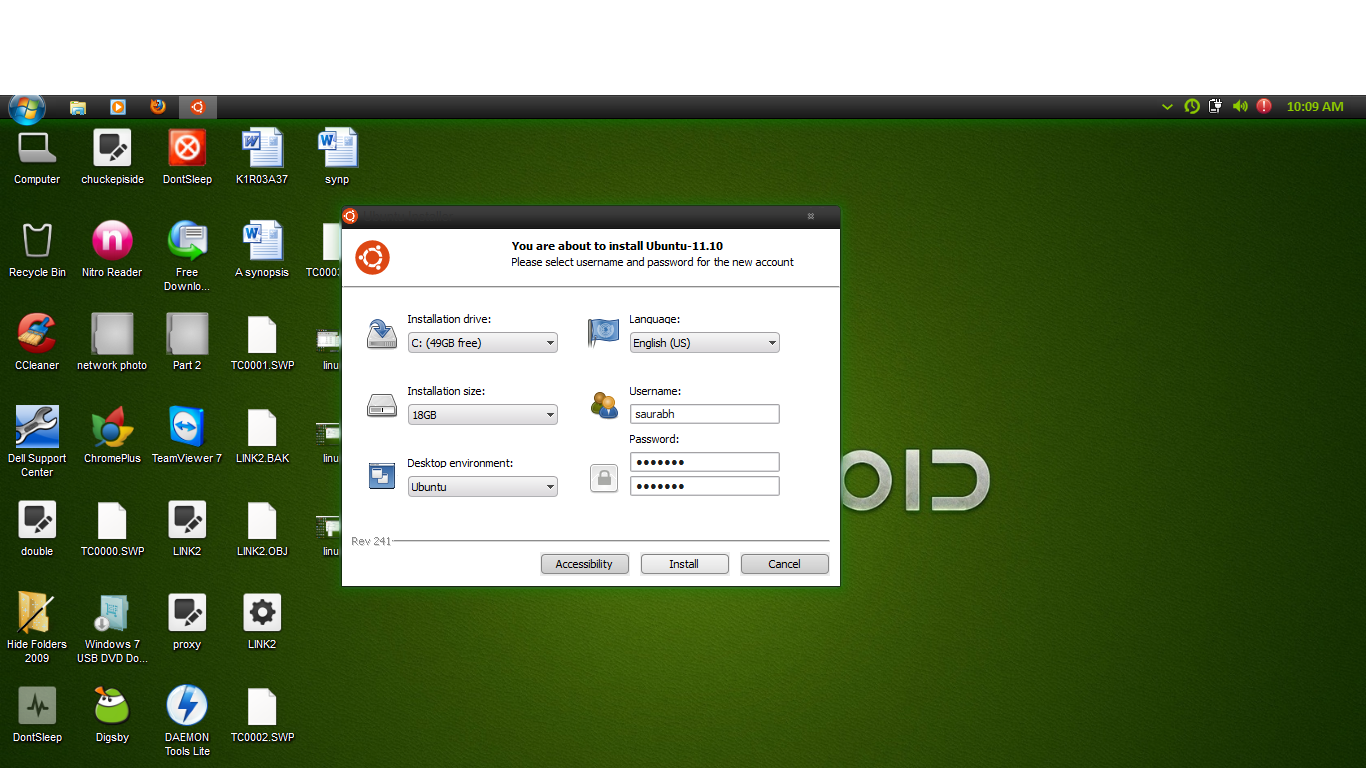Viewport: 1366px width, 768px height.
Task: Select the Recycle Bin icon
Action: [37, 250]
